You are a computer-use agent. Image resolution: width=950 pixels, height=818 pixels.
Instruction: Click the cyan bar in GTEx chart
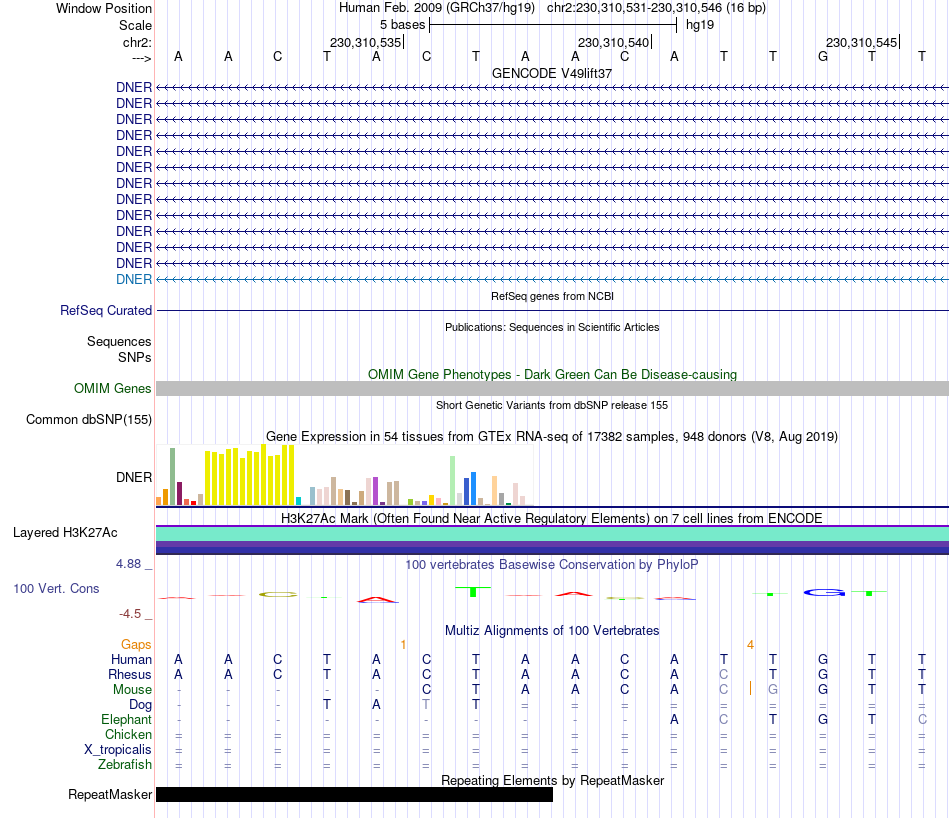(x=298, y=501)
